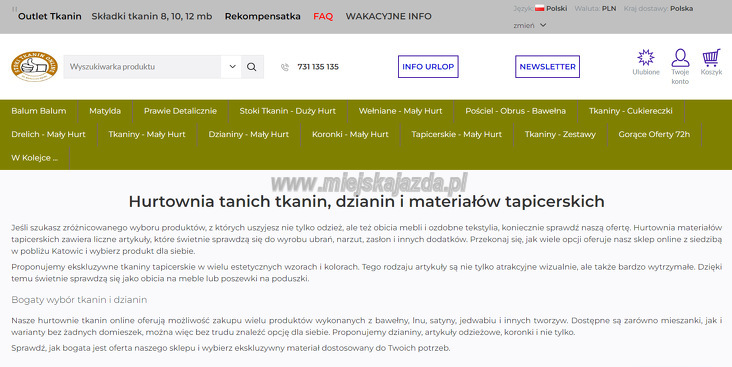Expand the search category dropdown arrow
This screenshot has height=367, width=732.
[x=232, y=67]
